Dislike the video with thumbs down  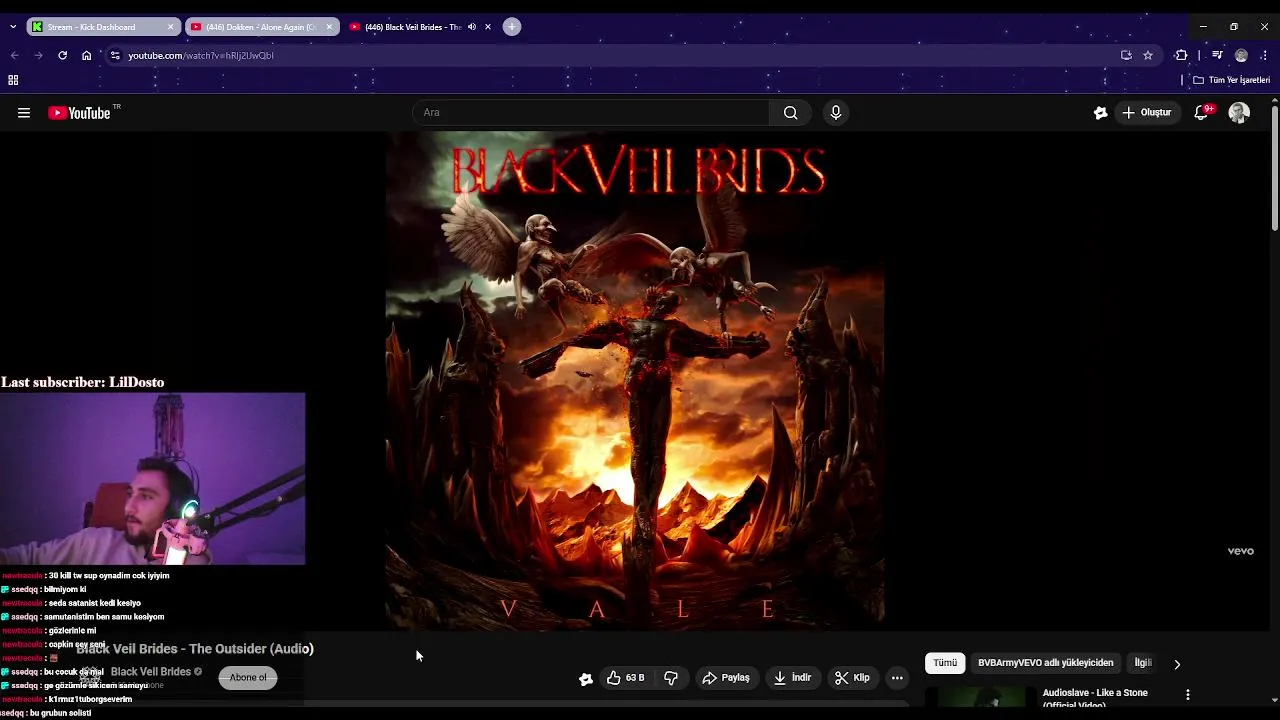pyautogui.click(x=671, y=678)
